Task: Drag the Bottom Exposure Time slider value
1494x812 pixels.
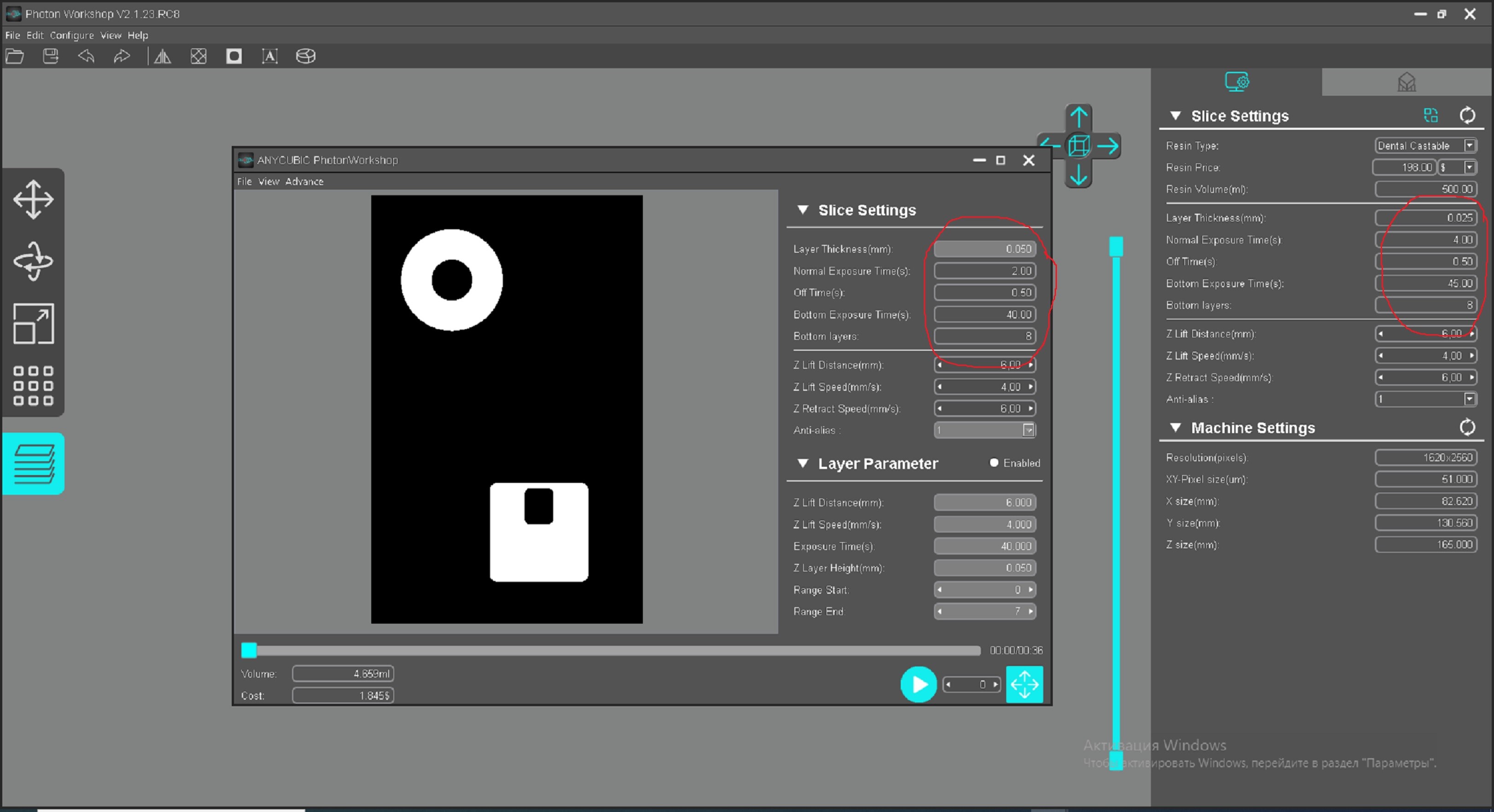Action: pos(984,314)
